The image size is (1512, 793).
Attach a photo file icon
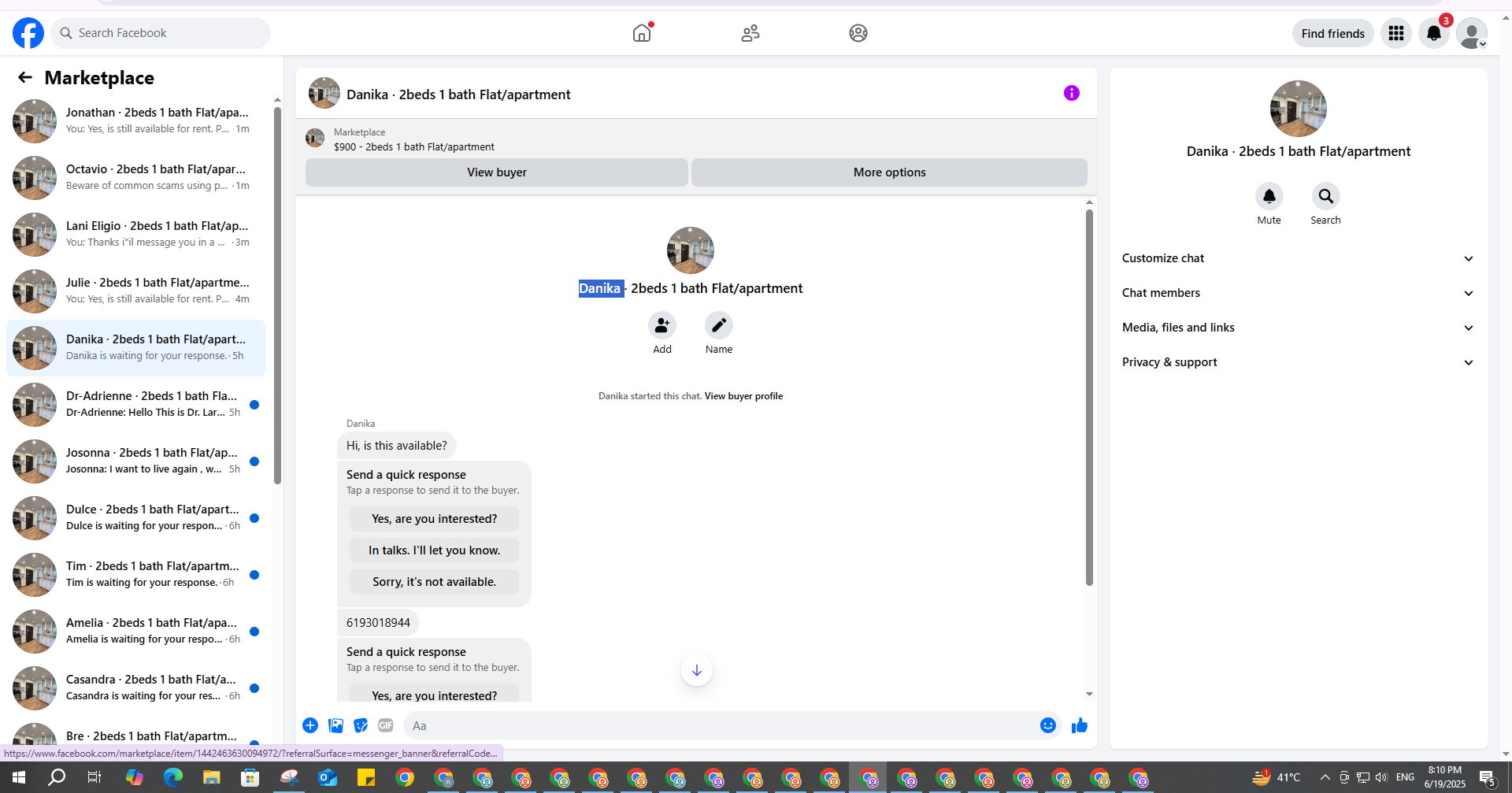click(x=335, y=725)
